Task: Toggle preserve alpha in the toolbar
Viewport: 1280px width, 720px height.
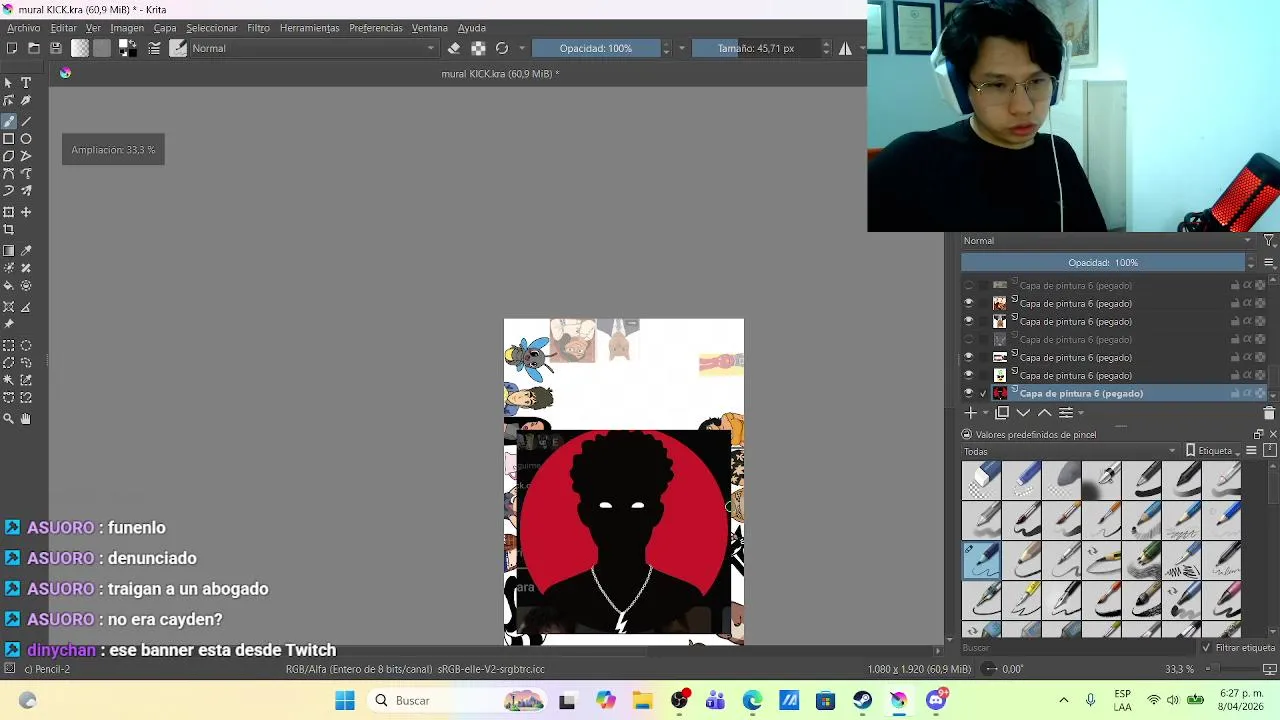Action: click(478, 48)
